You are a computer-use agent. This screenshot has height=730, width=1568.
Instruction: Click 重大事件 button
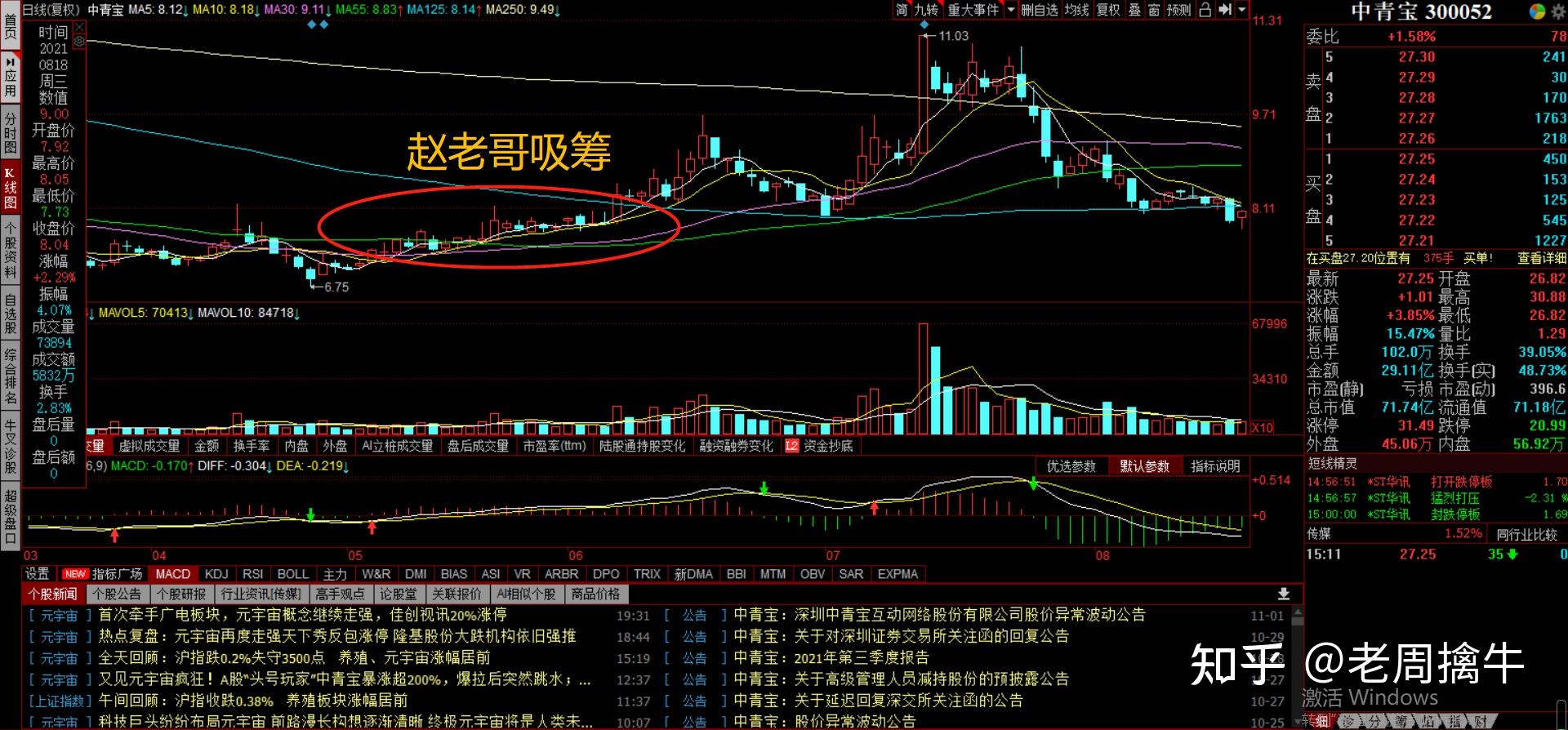click(973, 10)
